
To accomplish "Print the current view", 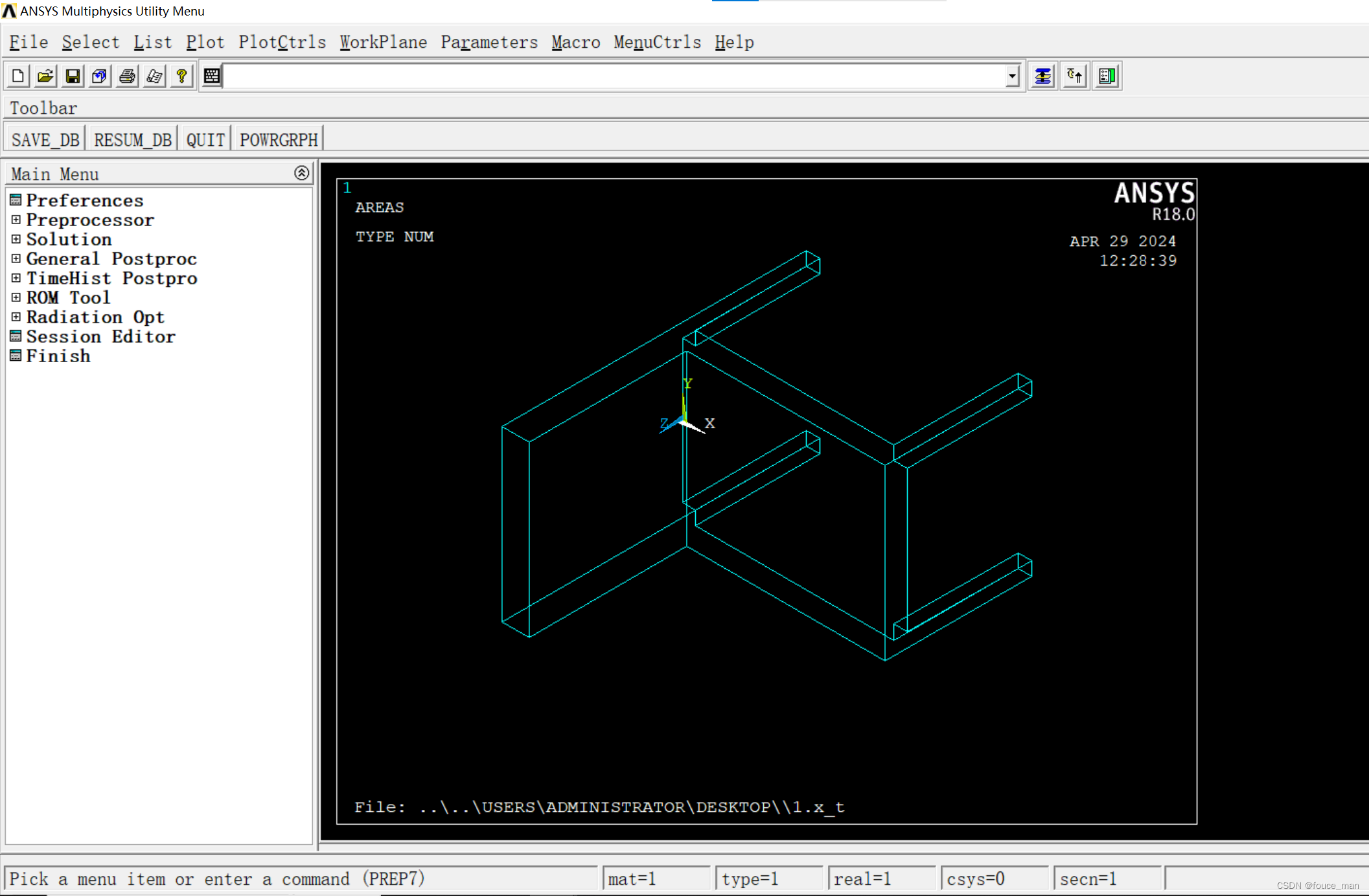I will pyautogui.click(x=126, y=75).
